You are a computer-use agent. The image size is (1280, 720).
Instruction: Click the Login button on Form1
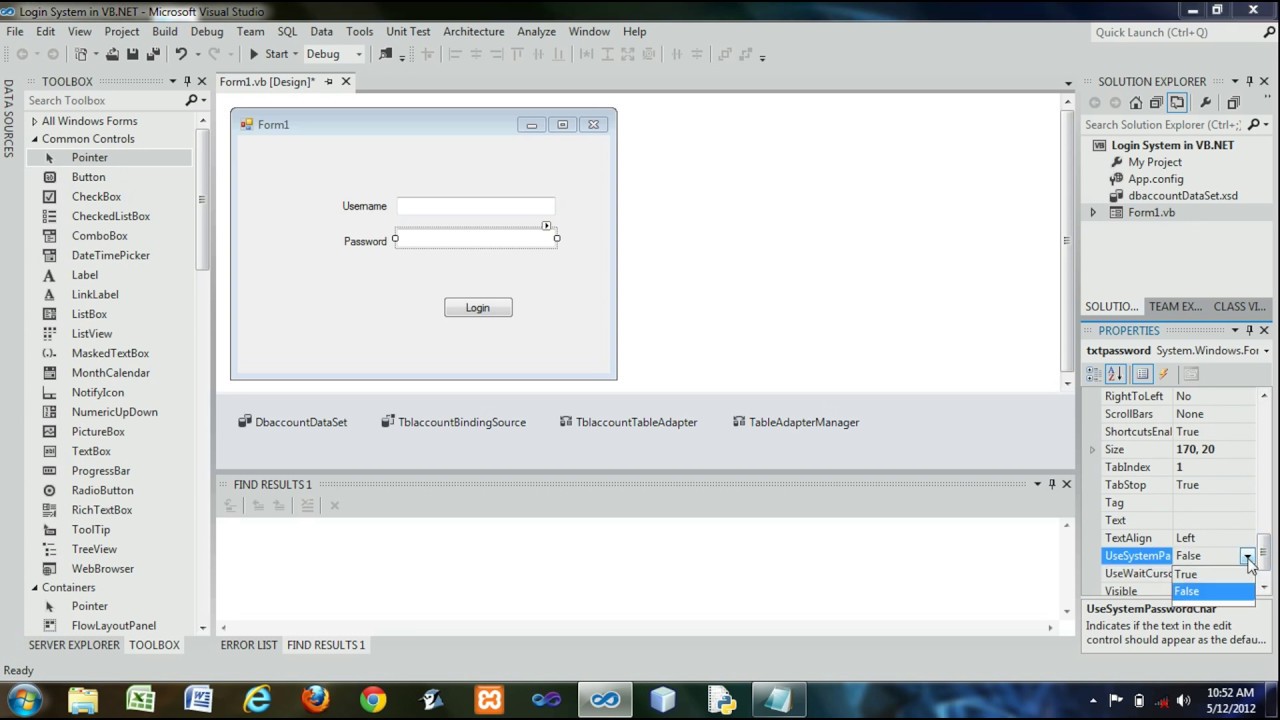tap(478, 308)
